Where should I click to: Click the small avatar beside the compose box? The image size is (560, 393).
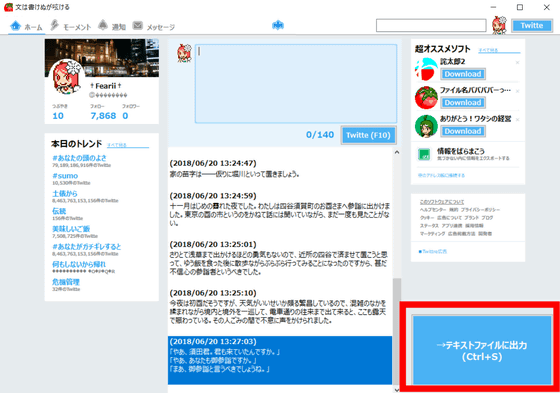(184, 53)
